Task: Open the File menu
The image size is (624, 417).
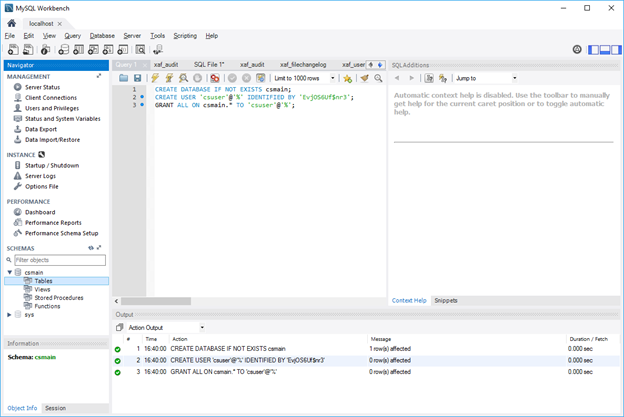Action: 10,36
